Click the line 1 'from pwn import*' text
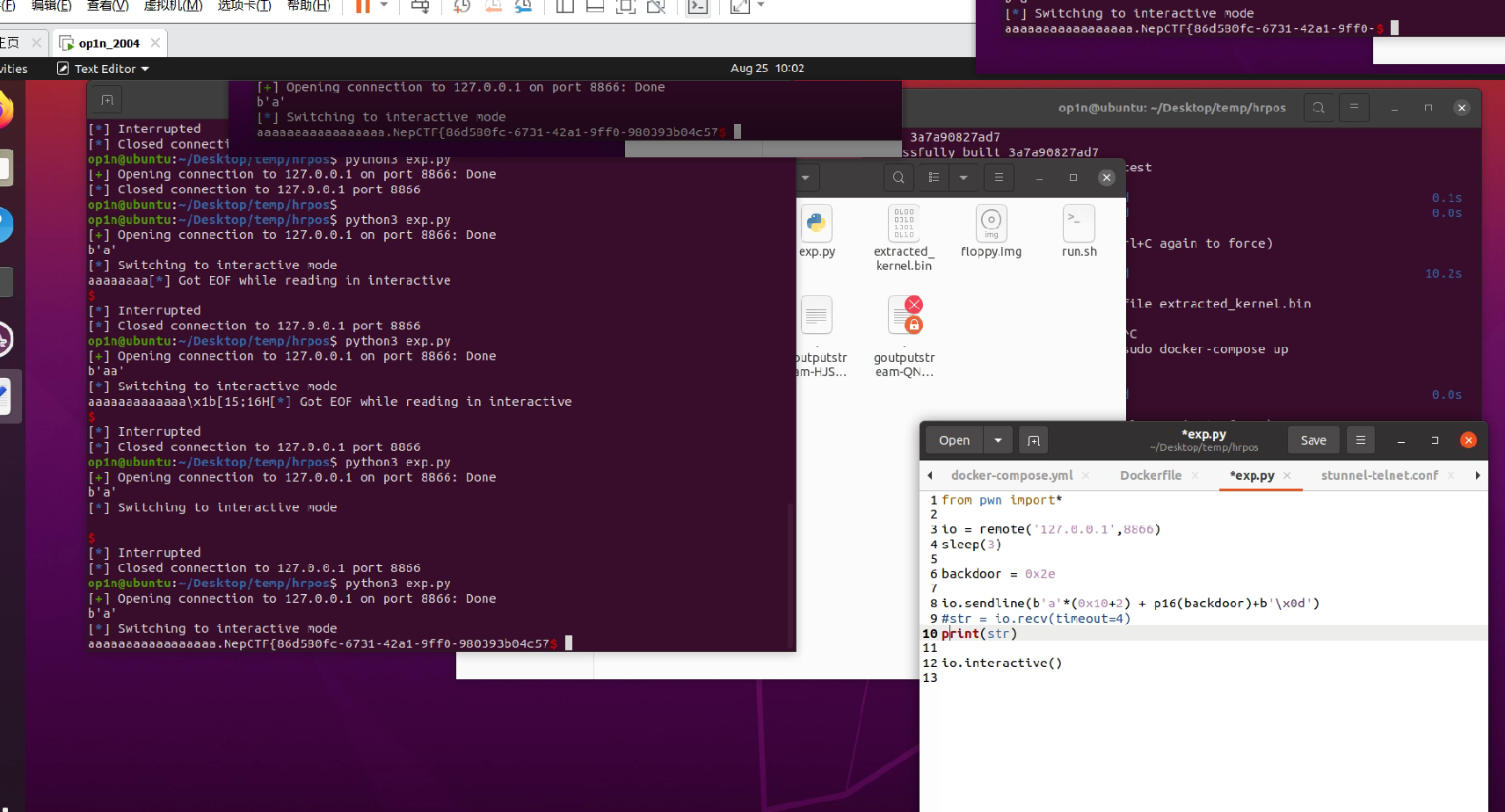1505x812 pixels. pyautogui.click(x=1001, y=500)
